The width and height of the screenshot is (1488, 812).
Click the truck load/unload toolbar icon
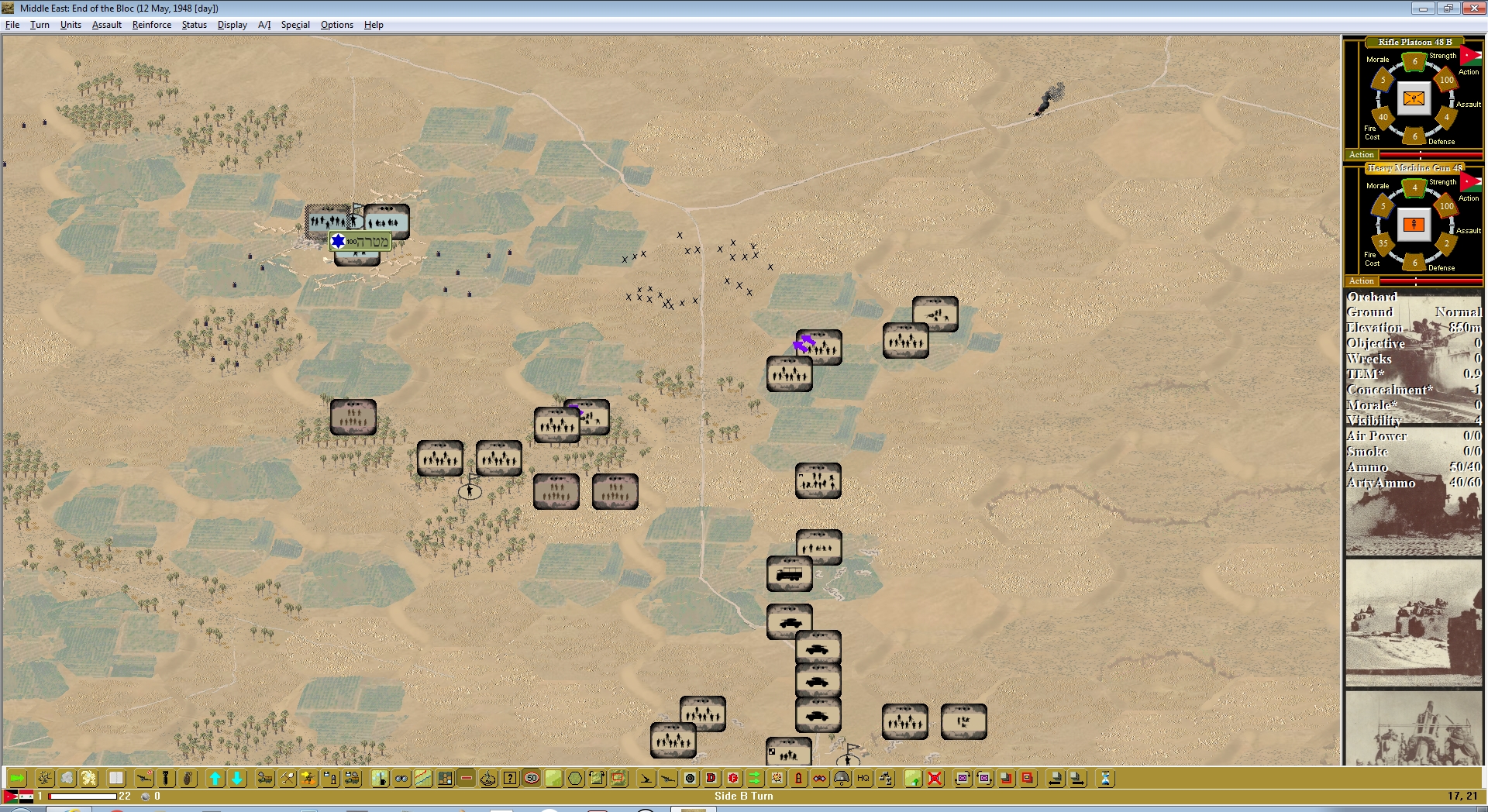[x=265, y=778]
